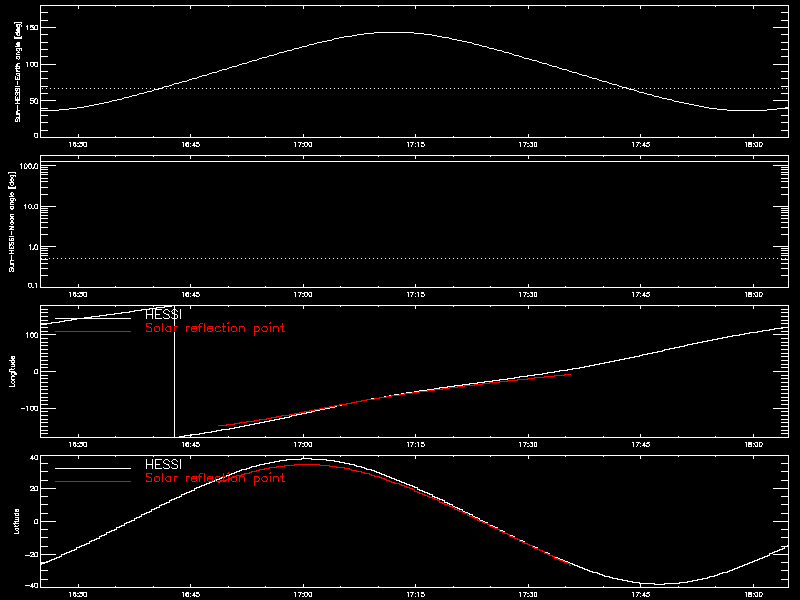Click the 20 tick on Latitude axis
Image resolution: width=800 pixels, height=600 pixels.
(34, 488)
